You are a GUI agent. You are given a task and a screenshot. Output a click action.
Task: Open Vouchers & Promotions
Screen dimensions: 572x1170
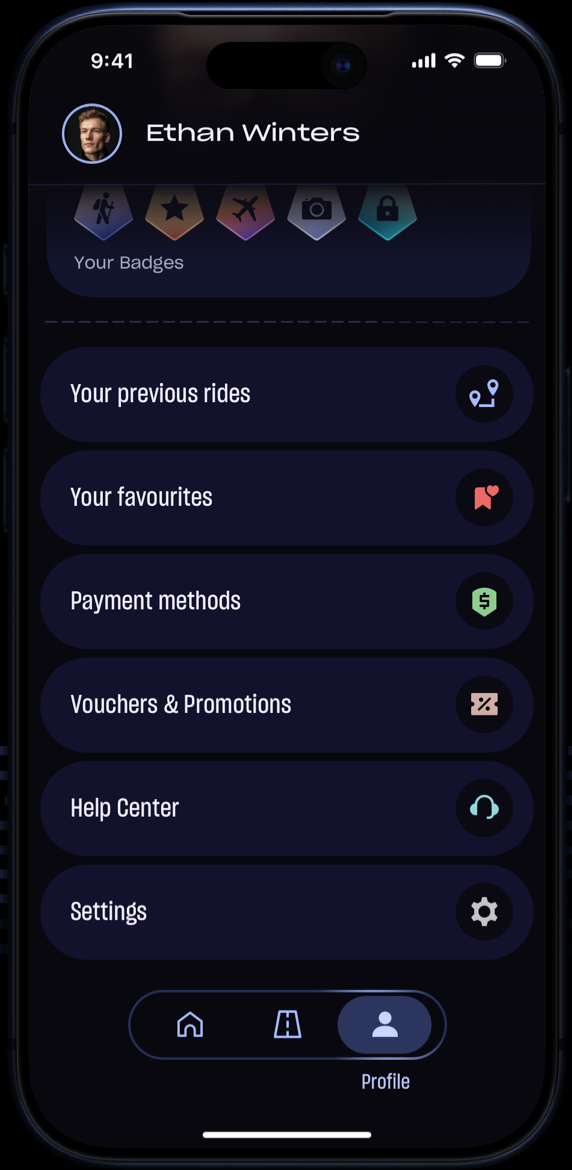(287, 704)
